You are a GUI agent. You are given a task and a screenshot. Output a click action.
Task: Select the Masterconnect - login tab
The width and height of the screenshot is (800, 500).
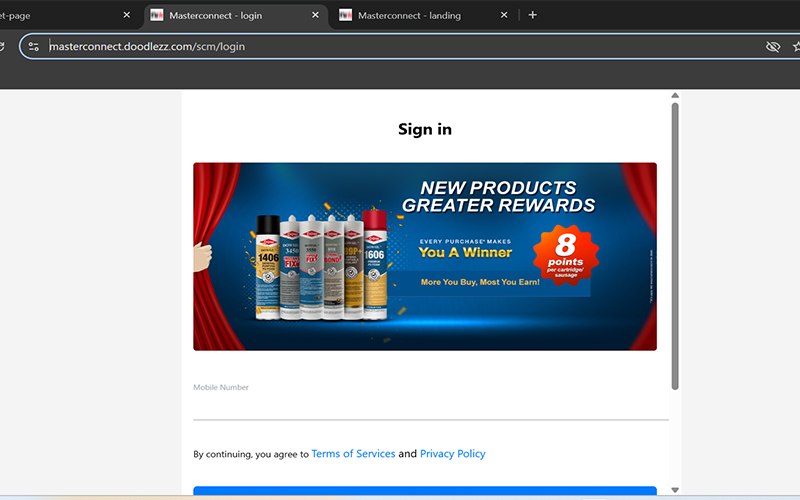coord(215,15)
